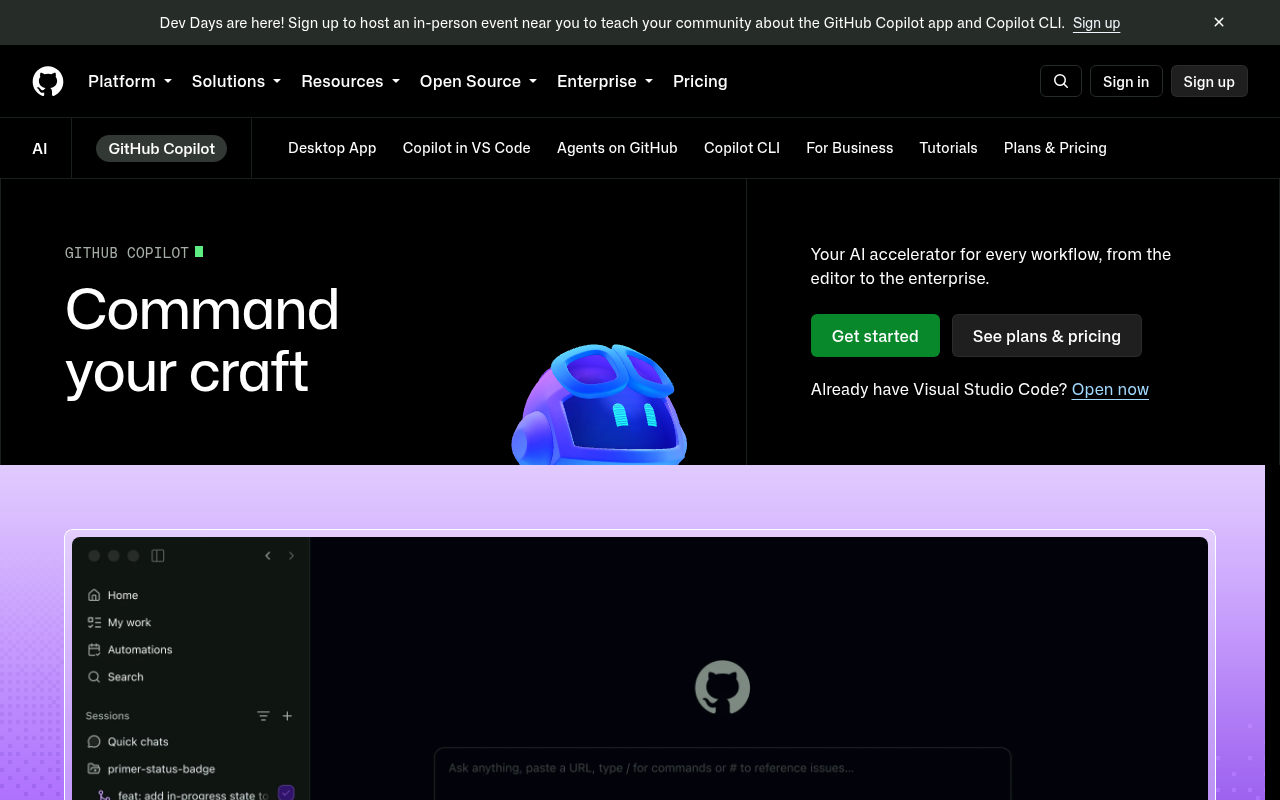Select Search label in app sidebar
The width and height of the screenshot is (1280, 800).
click(x=126, y=677)
